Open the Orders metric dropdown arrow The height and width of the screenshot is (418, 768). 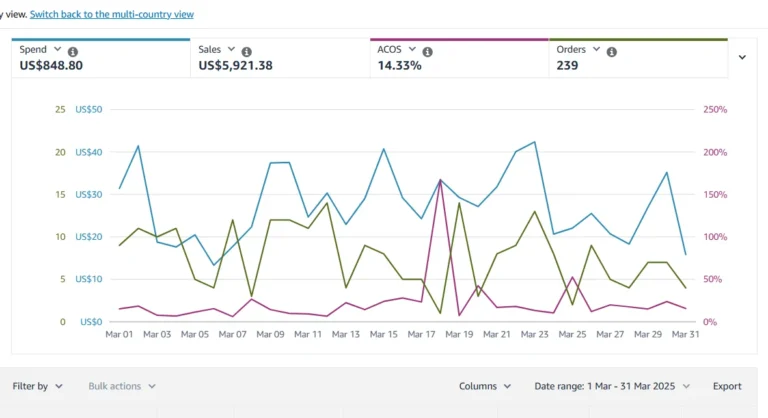tap(596, 49)
